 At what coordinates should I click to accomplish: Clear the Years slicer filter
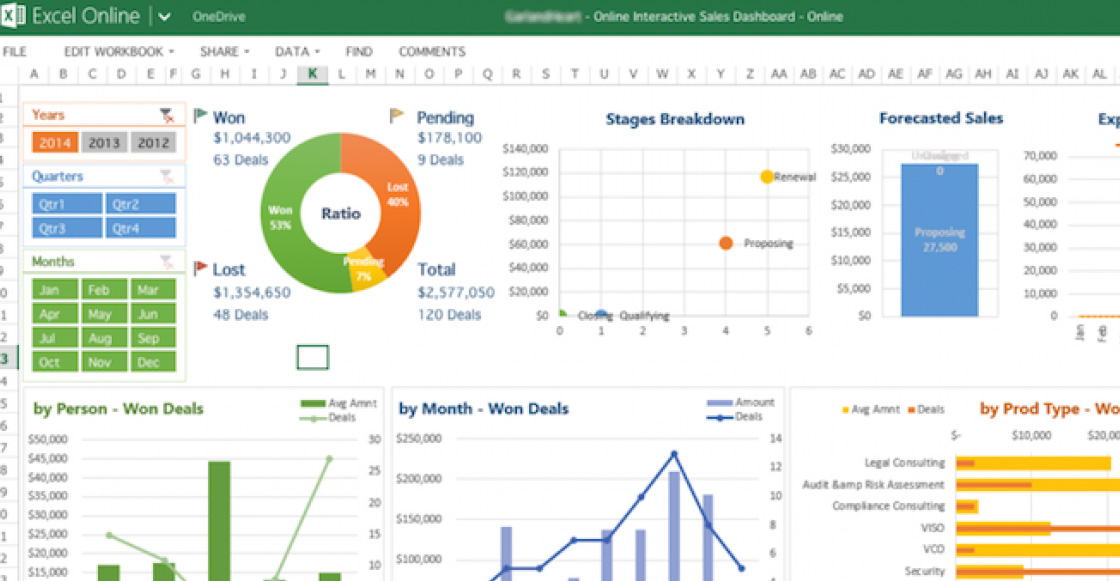(x=167, y=115)
